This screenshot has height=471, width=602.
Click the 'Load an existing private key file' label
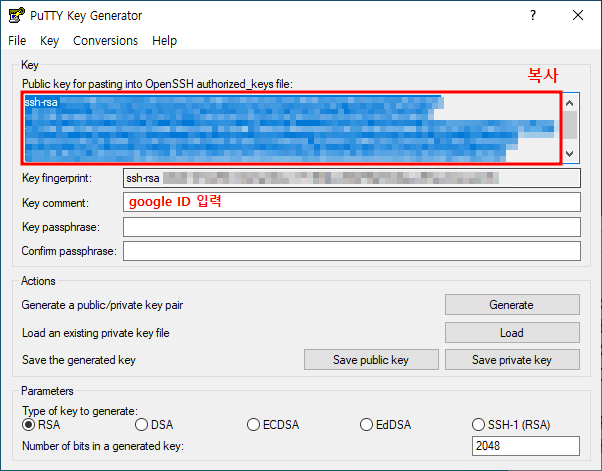click(x=96, y=333)
